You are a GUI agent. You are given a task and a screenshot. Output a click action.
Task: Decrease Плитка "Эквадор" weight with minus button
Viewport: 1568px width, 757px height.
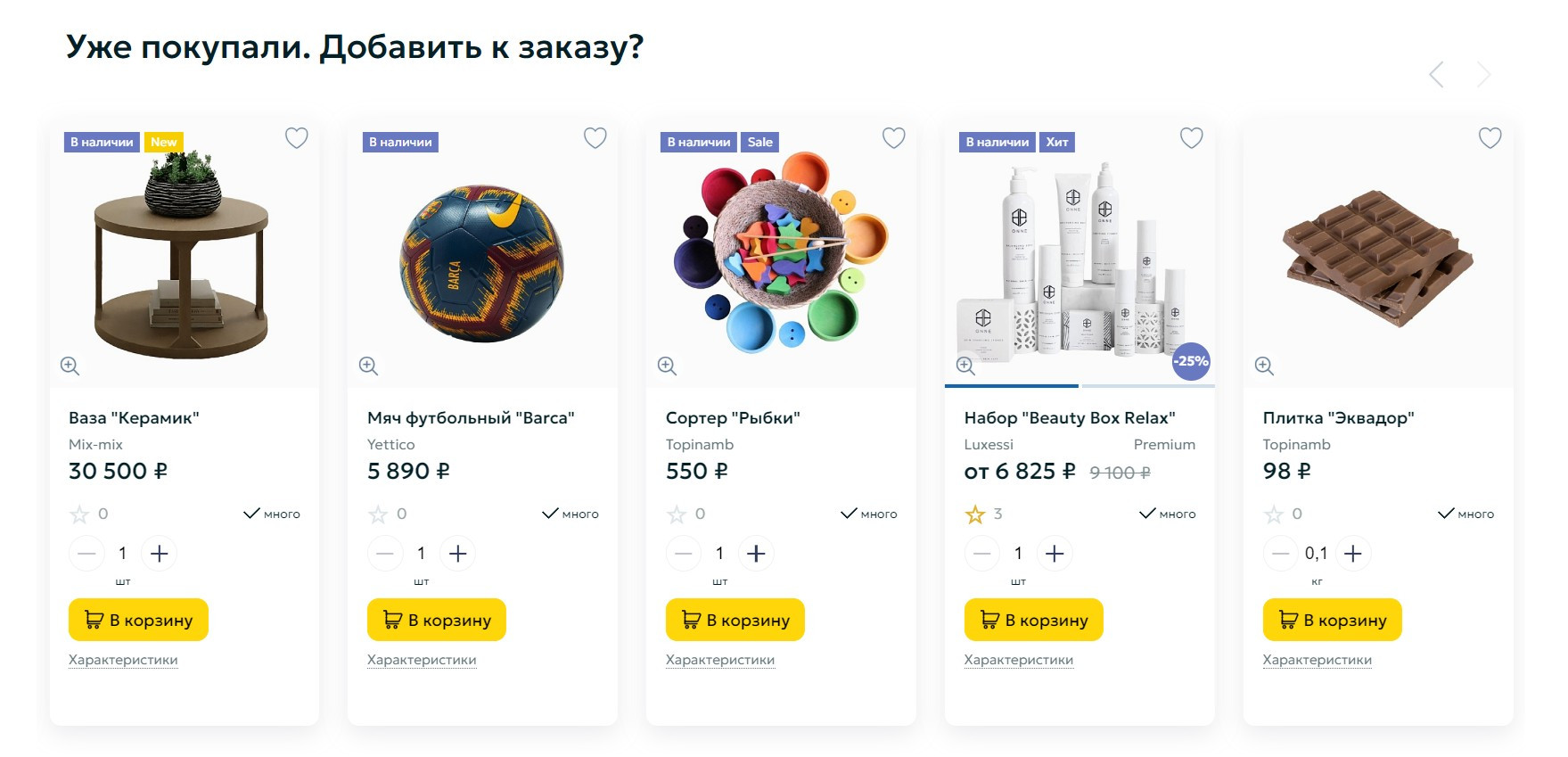[x=1280, y=554]
